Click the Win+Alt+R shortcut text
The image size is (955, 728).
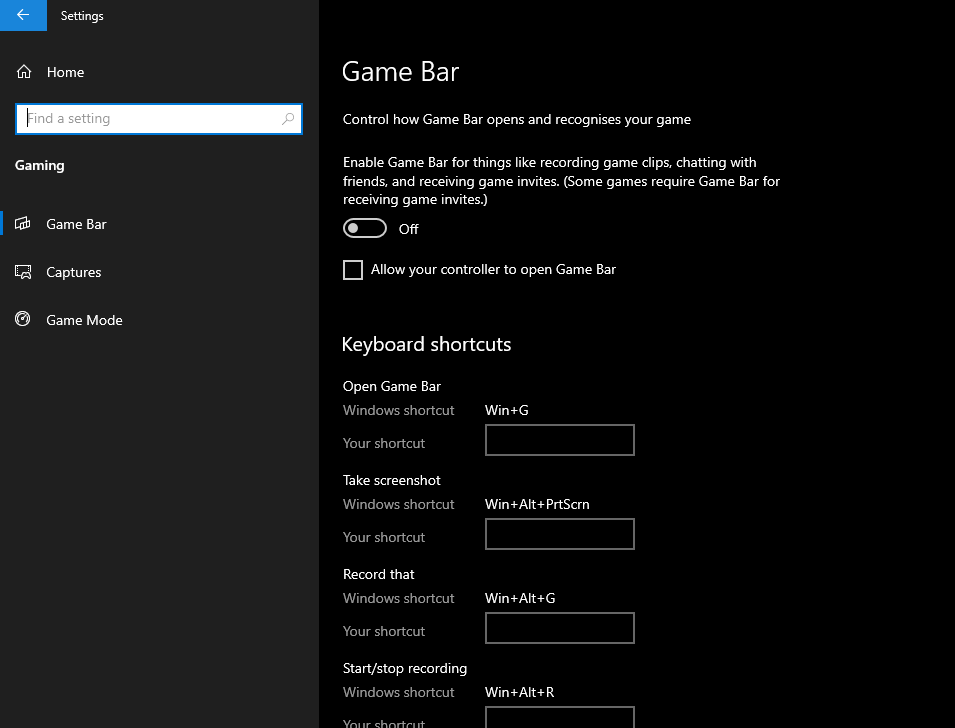[520, 692]
